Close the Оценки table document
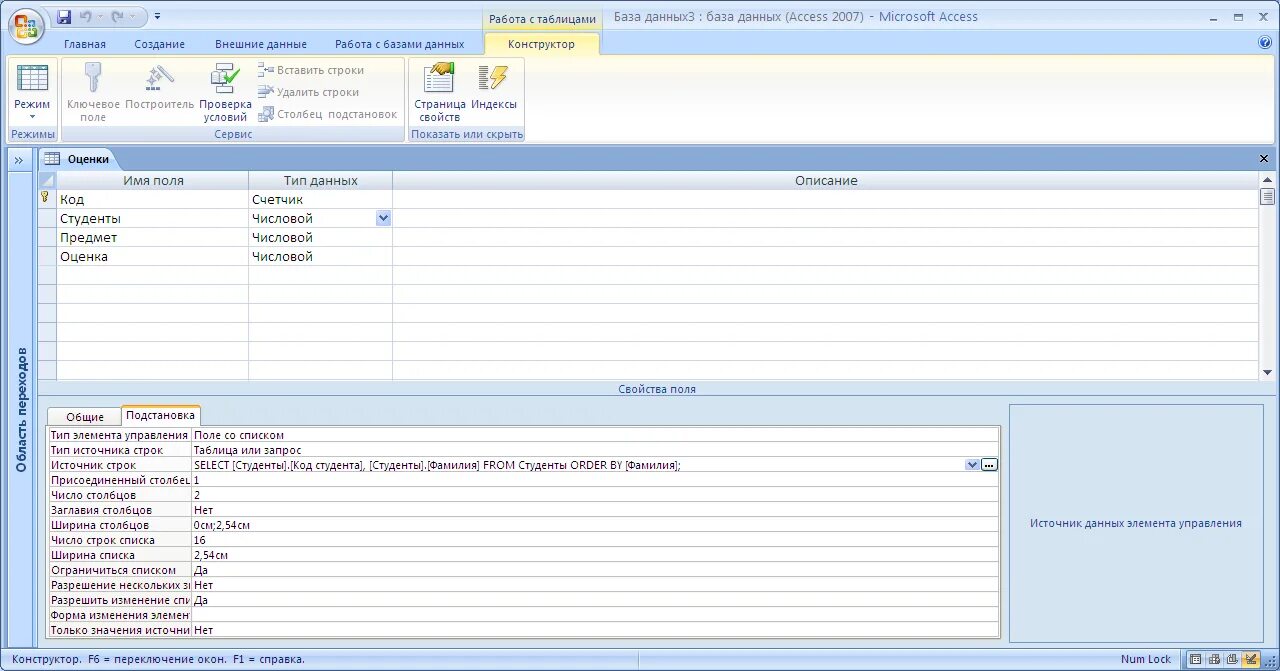 [1263, 159]
